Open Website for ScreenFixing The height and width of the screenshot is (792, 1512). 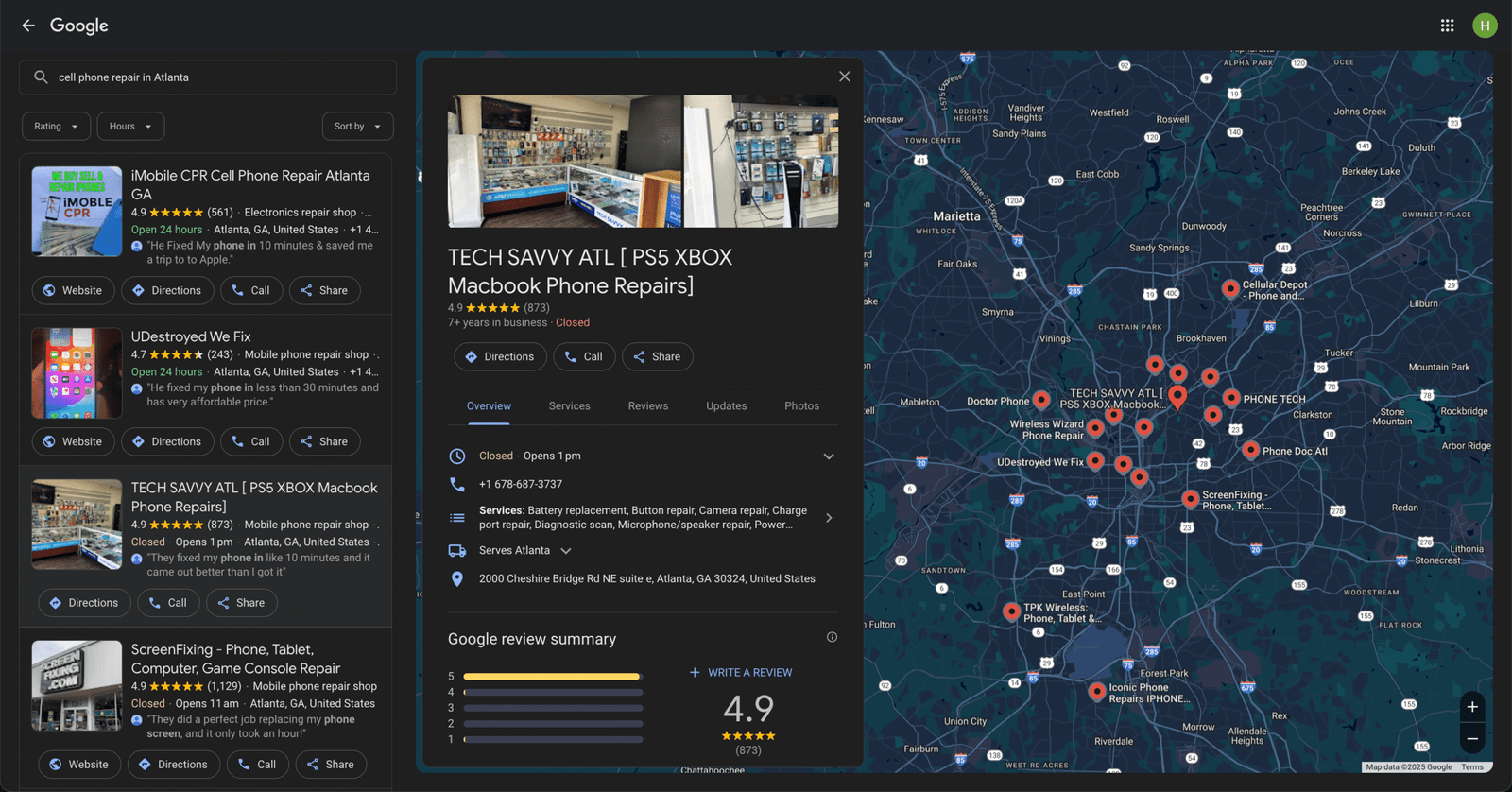point(79,765)
